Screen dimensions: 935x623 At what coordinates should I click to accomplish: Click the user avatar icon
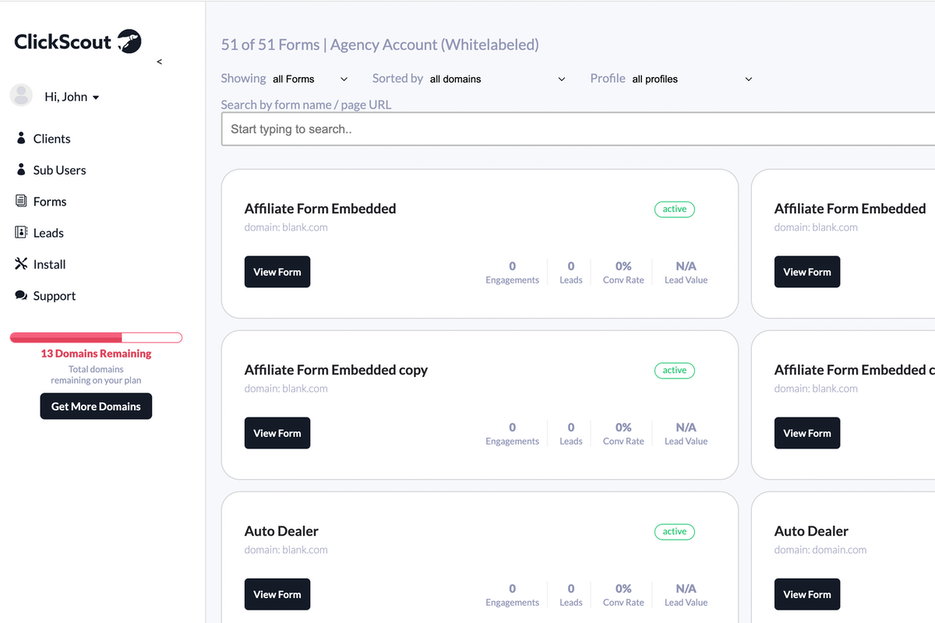click(x=21, y=96)
